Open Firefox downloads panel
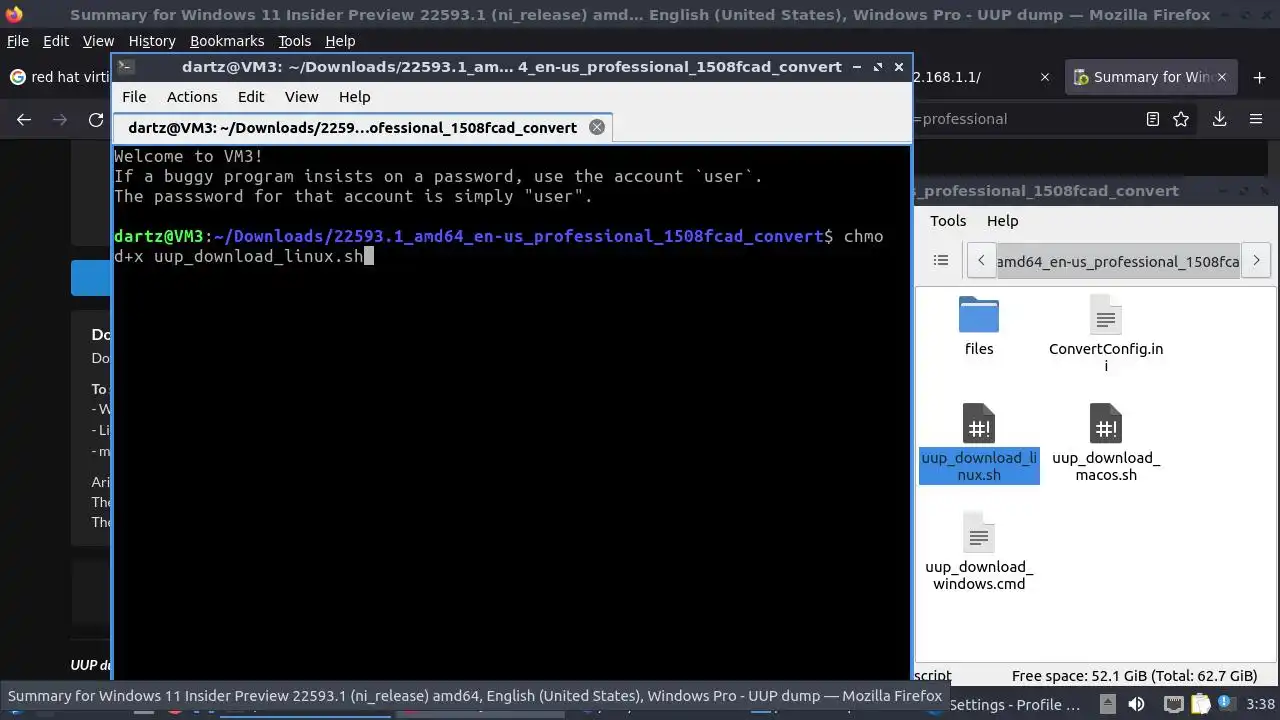 [x=1220, y=119]
